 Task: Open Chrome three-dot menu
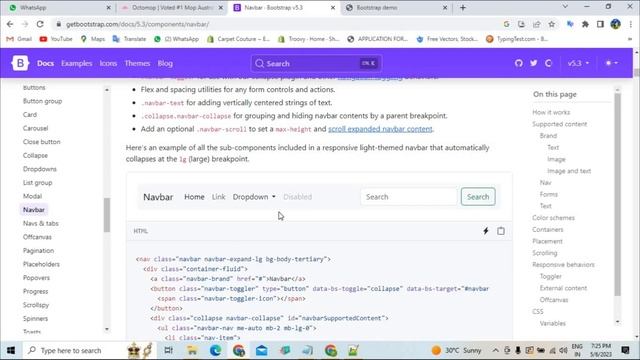click(x=631, y=24)
